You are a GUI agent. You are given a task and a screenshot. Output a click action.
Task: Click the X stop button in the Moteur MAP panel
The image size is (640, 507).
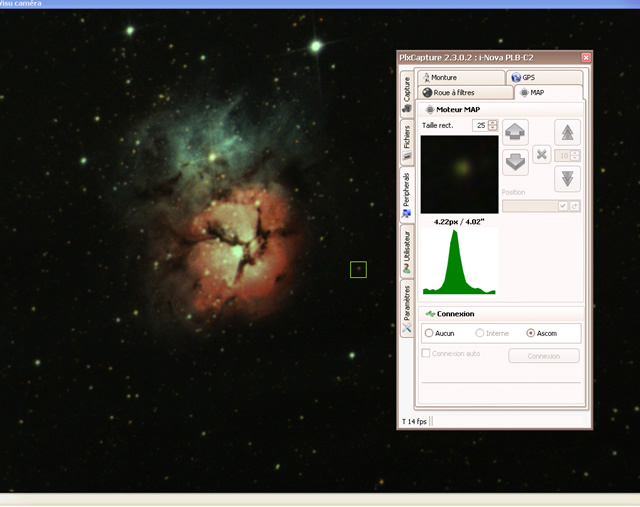(542, 155)
